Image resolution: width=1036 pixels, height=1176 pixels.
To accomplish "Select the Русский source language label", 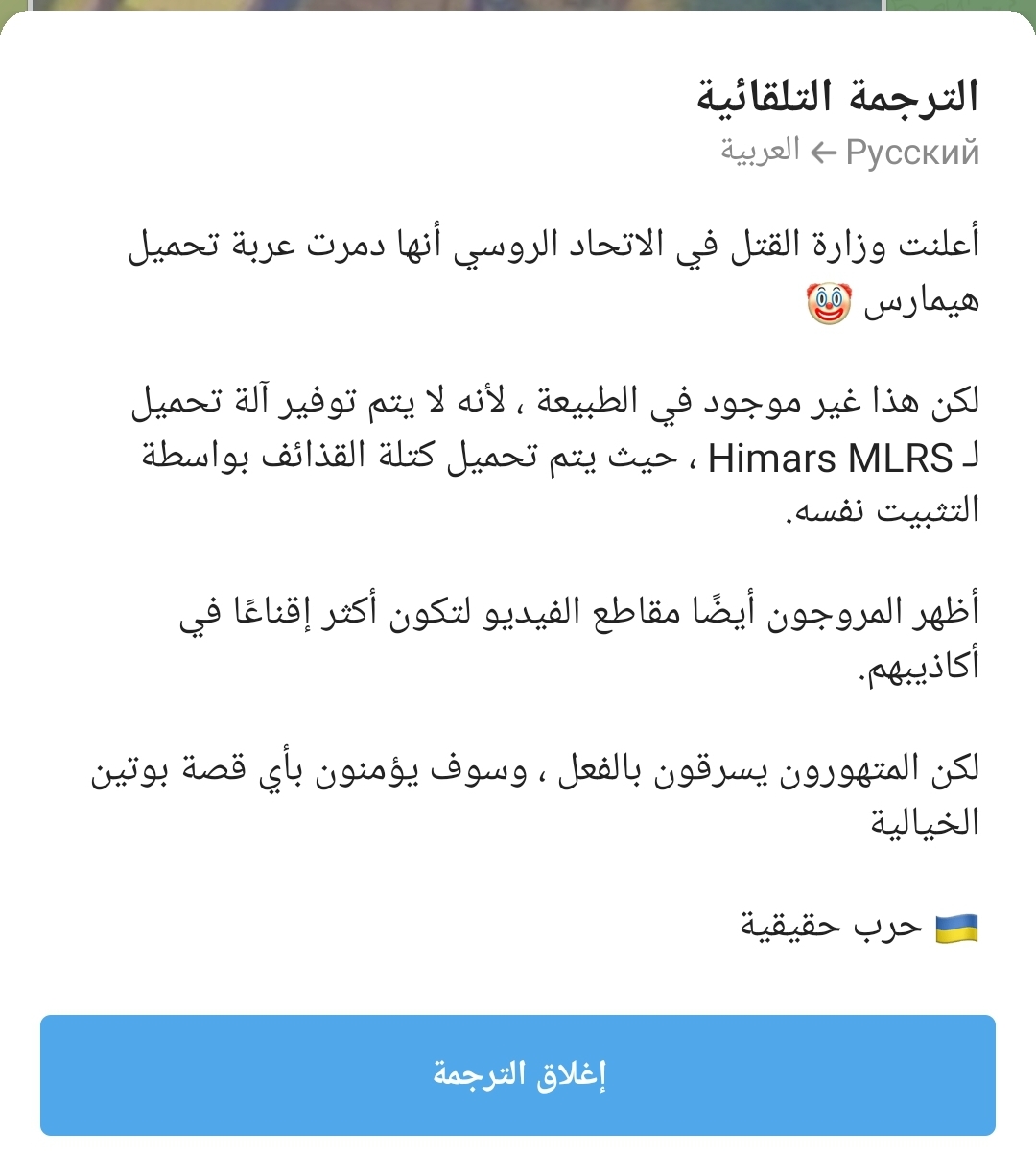I will 912,153.
